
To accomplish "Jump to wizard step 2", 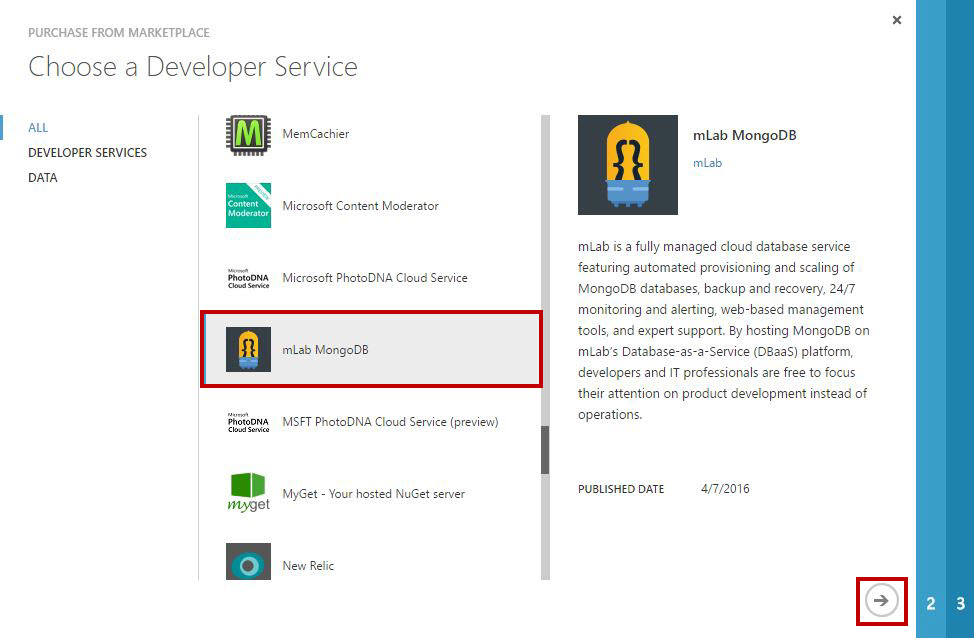I will tap(931, 603).
